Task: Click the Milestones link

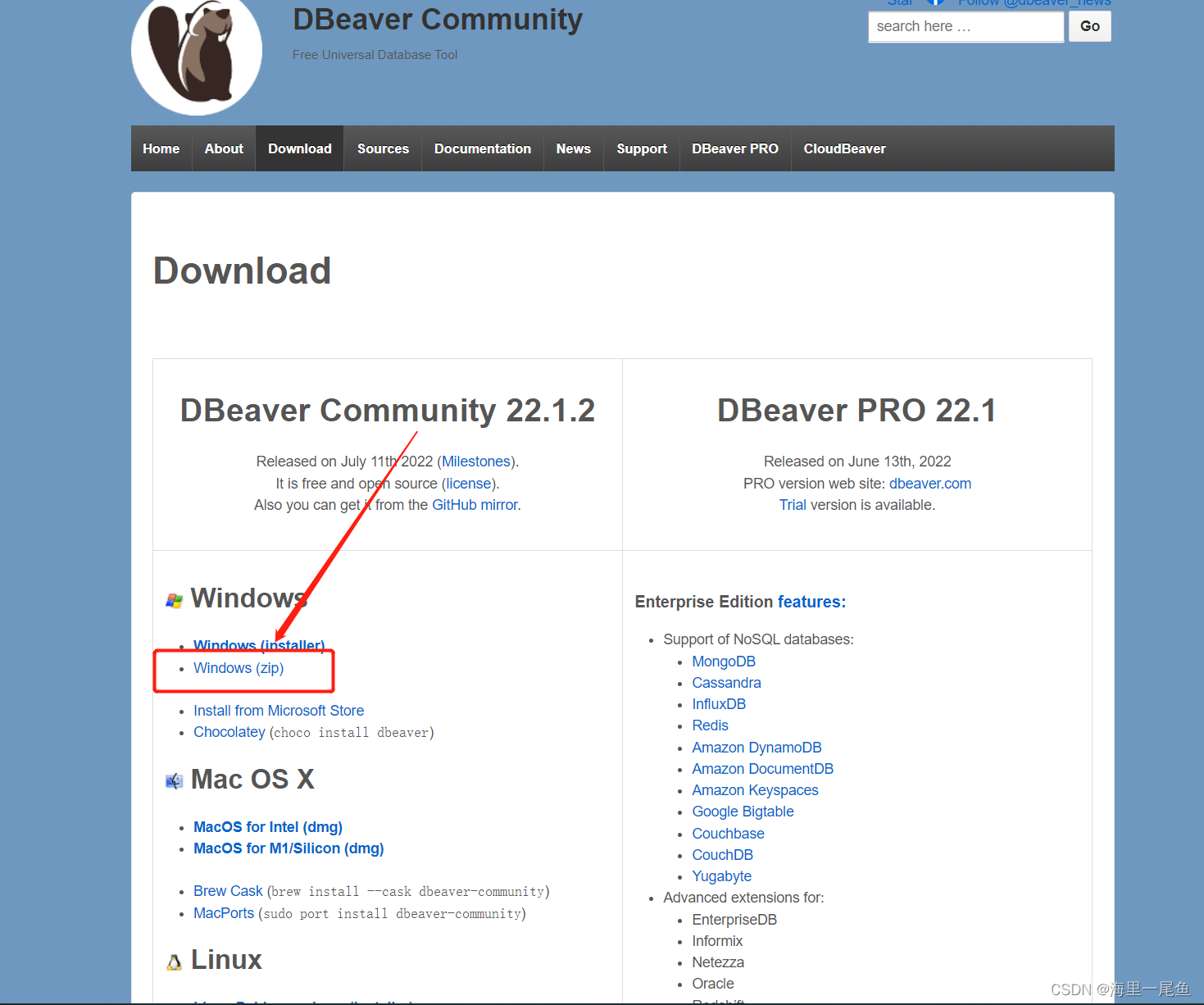Action: click(476, 461)
